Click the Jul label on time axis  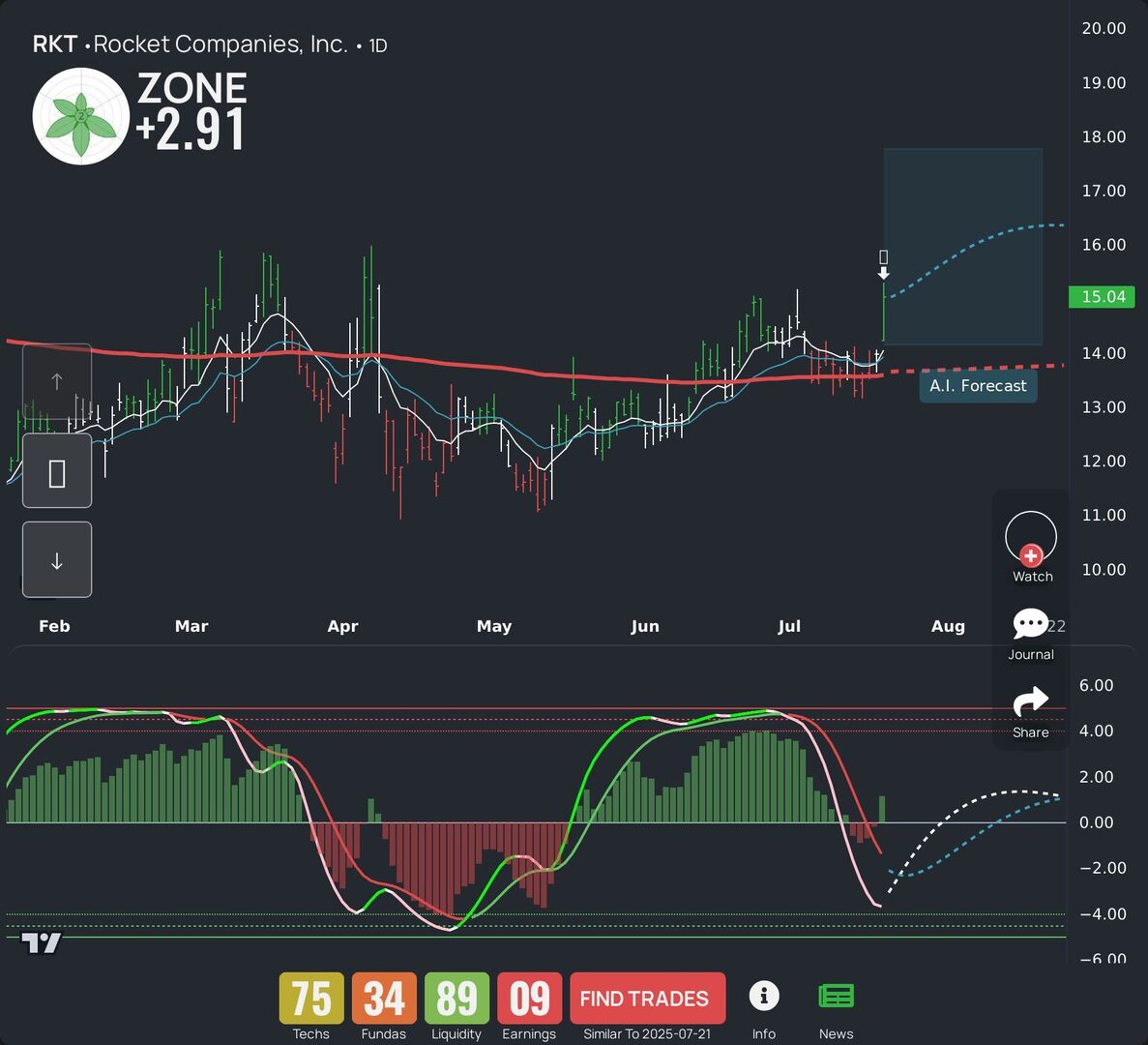pos(789,626)
